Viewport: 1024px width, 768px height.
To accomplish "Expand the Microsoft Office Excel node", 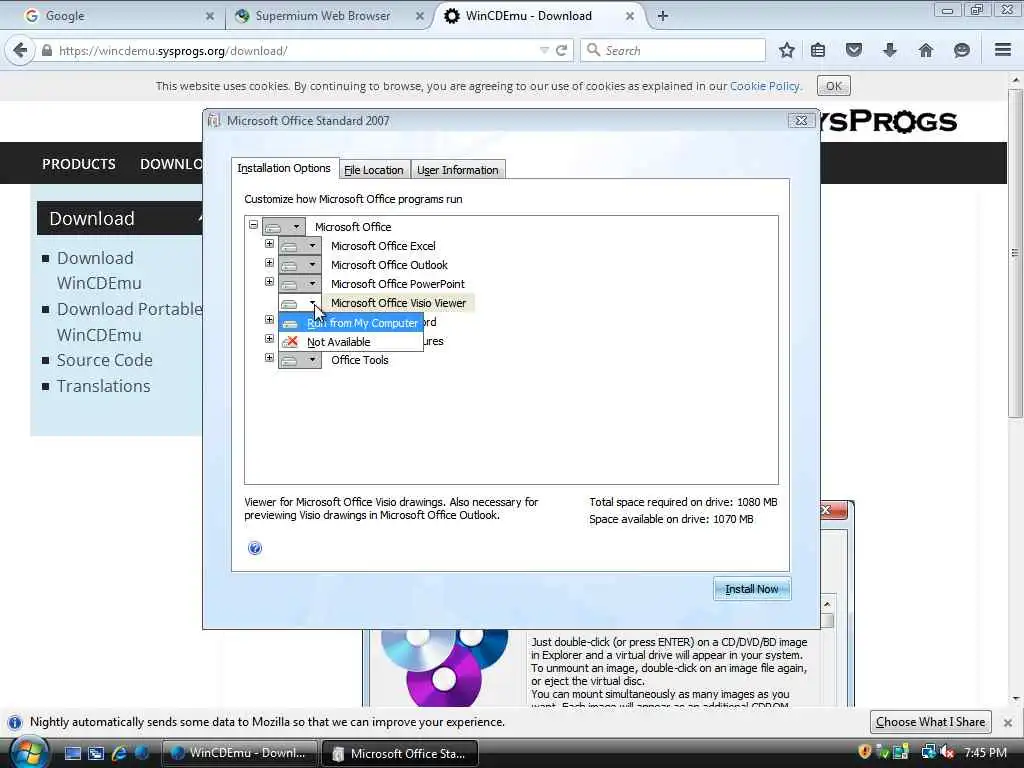I will [269, 244].
